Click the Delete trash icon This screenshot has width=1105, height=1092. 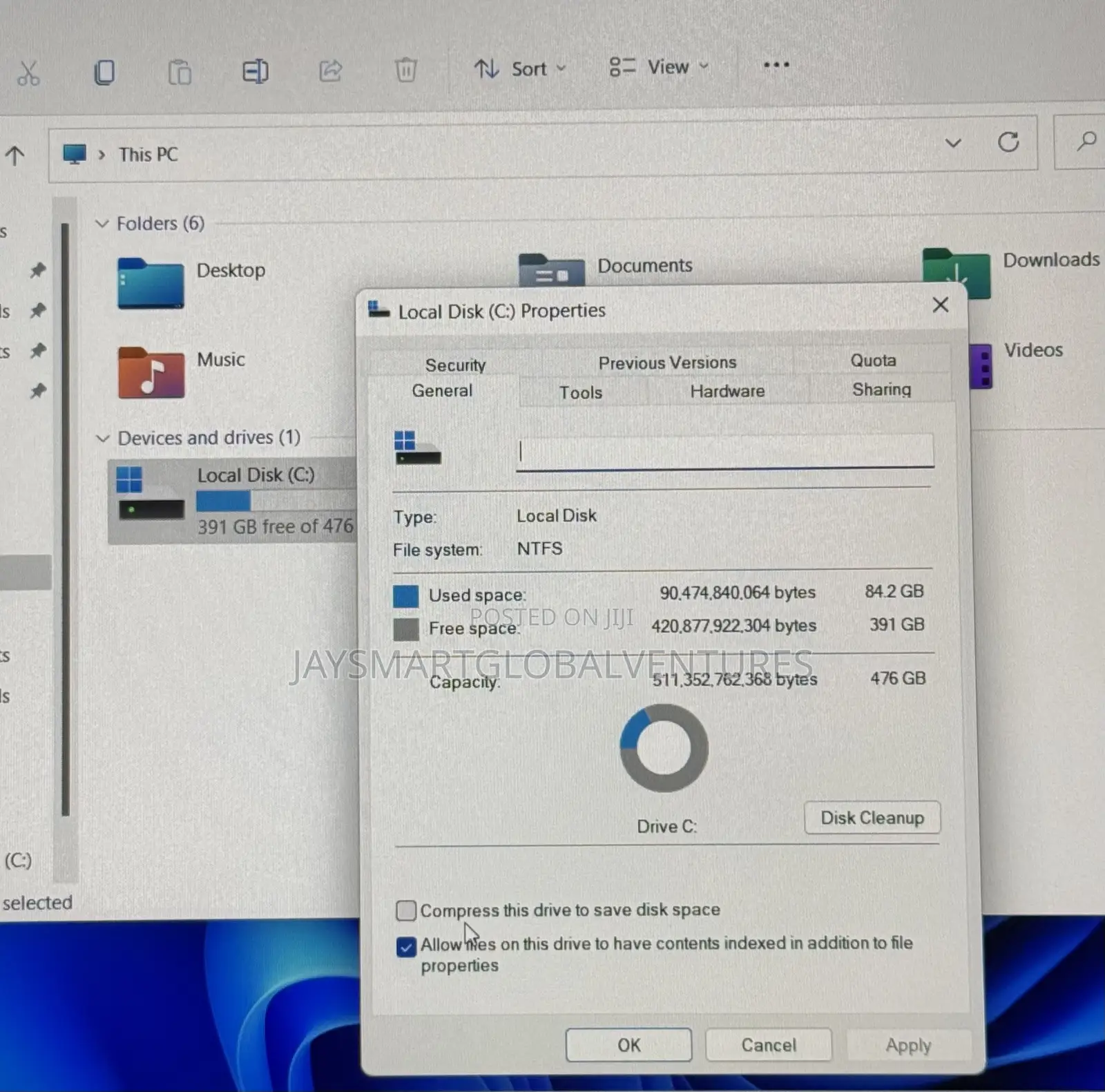[405, 70]
